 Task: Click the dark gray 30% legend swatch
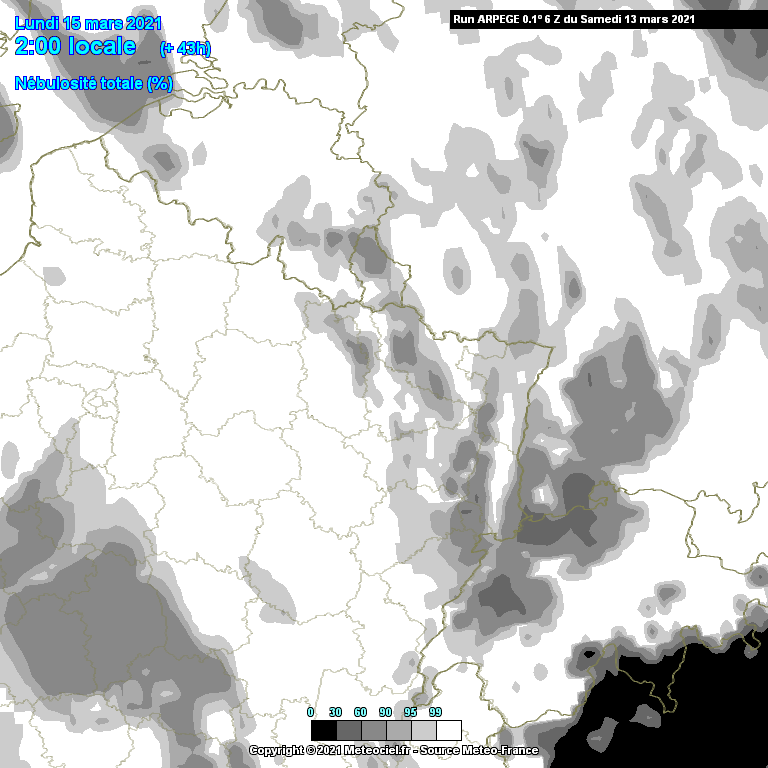point(348,730)
